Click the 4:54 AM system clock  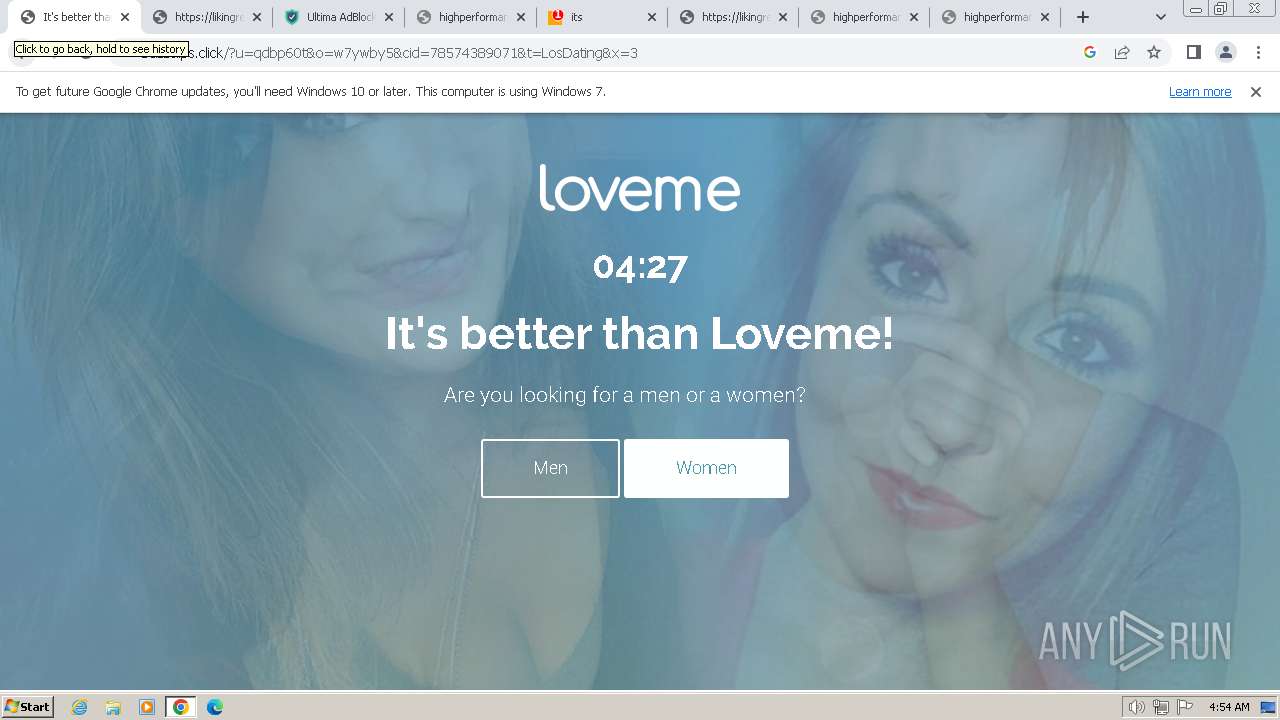coord(1229,707)
